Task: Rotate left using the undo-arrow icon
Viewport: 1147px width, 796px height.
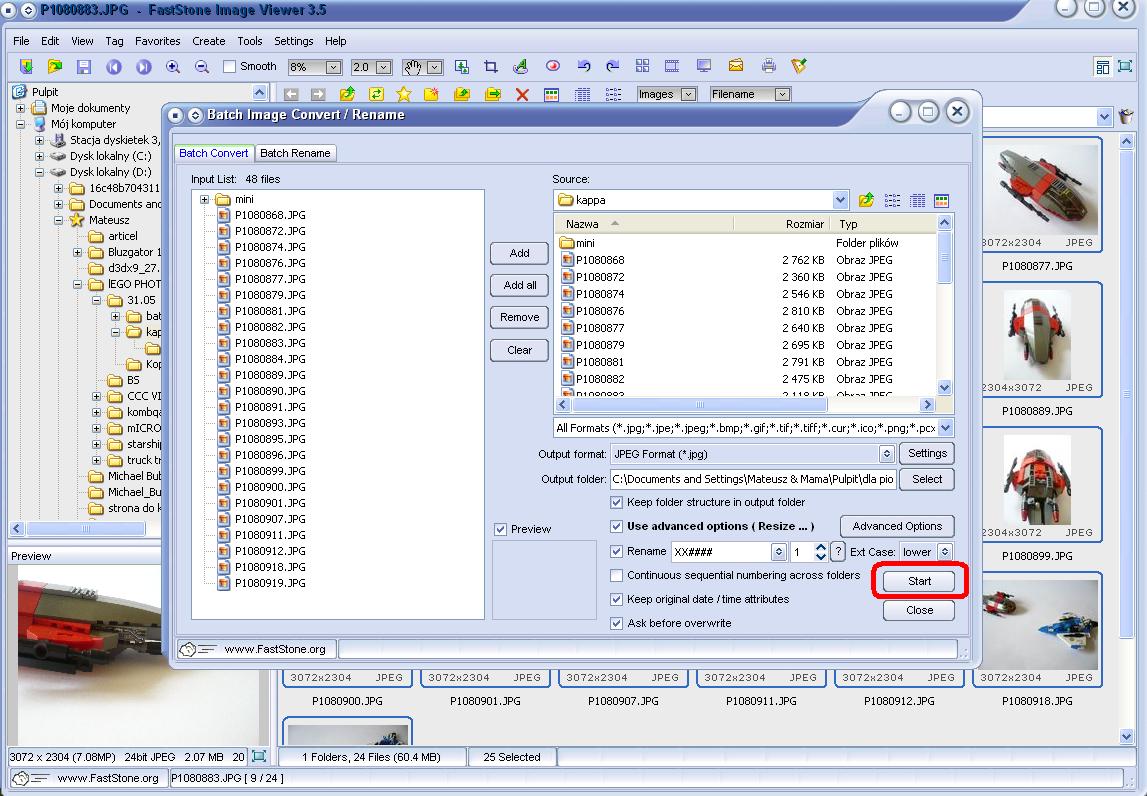Action: click(x=584, y=66)
